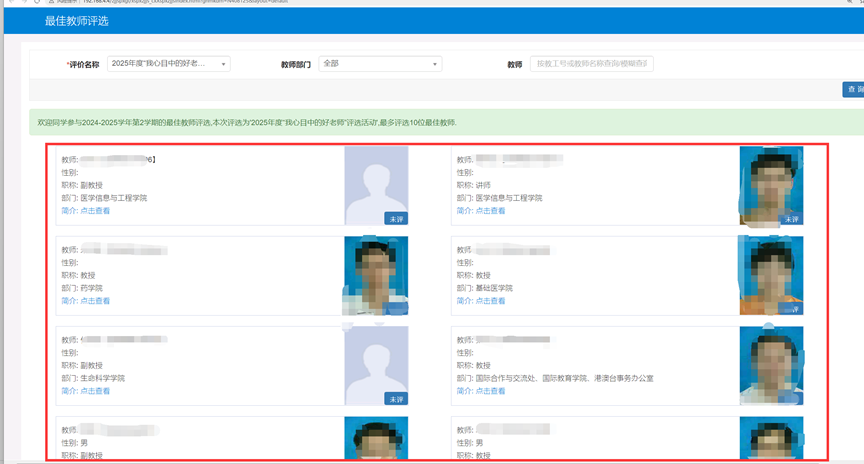
Task: Open 简介 link for the 基础医学院 professor
Action: (x=480, y=301)
